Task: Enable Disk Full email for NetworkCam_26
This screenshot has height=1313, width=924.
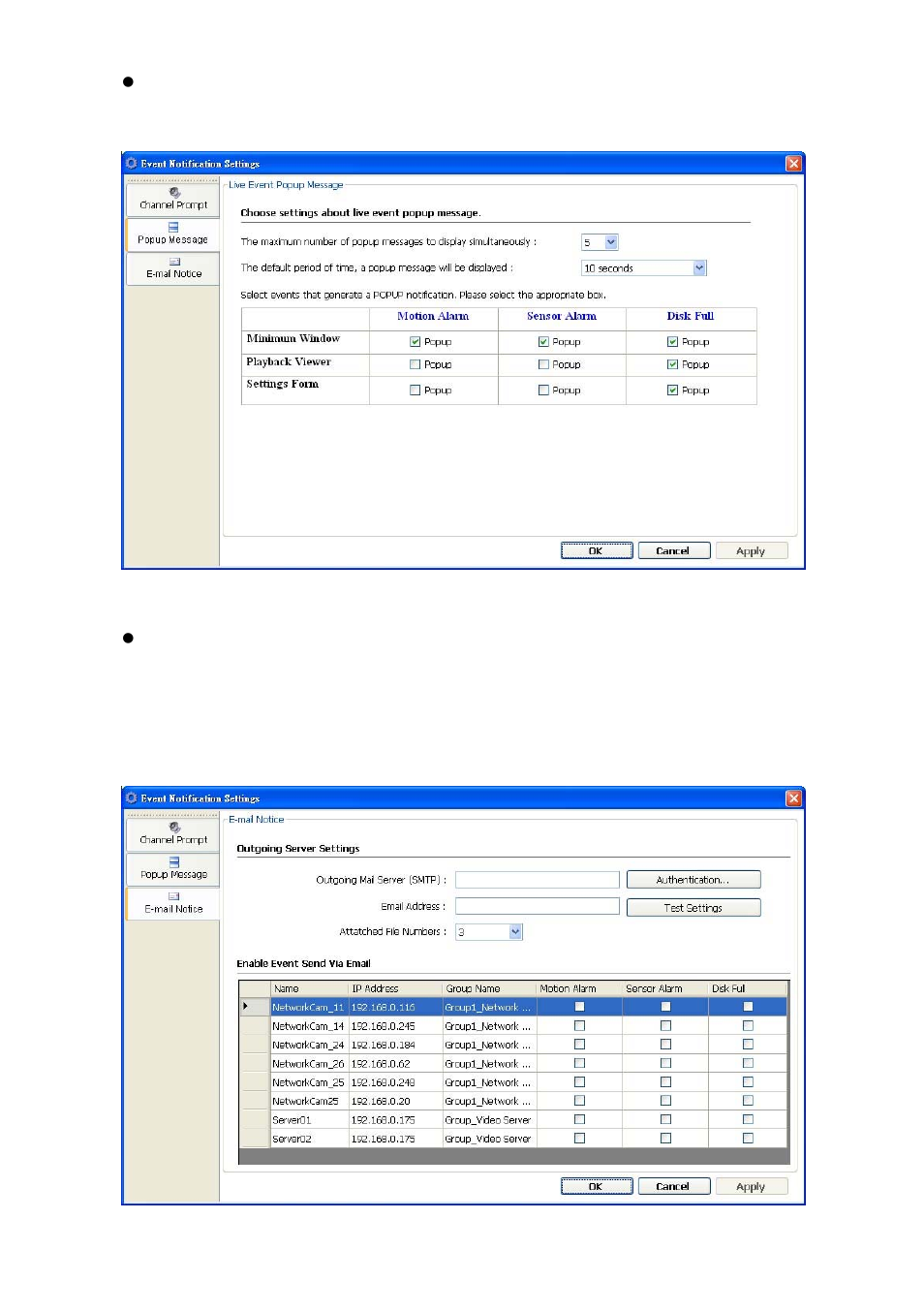Action: [748, 1063]
